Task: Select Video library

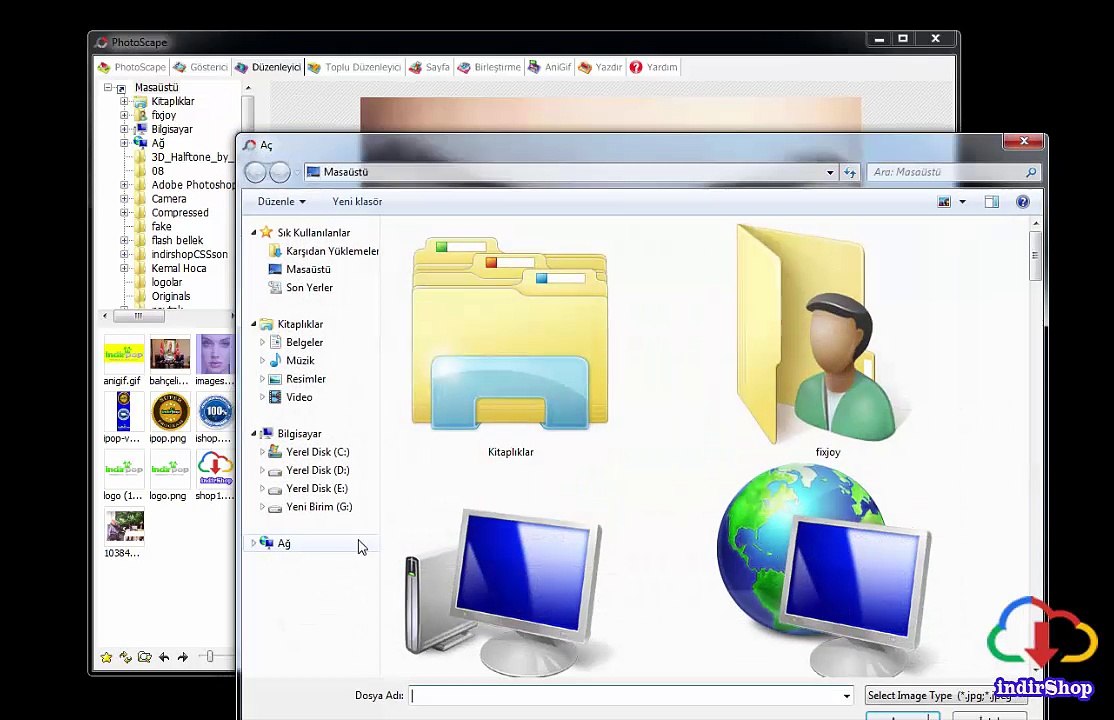Action: point(291,397)
